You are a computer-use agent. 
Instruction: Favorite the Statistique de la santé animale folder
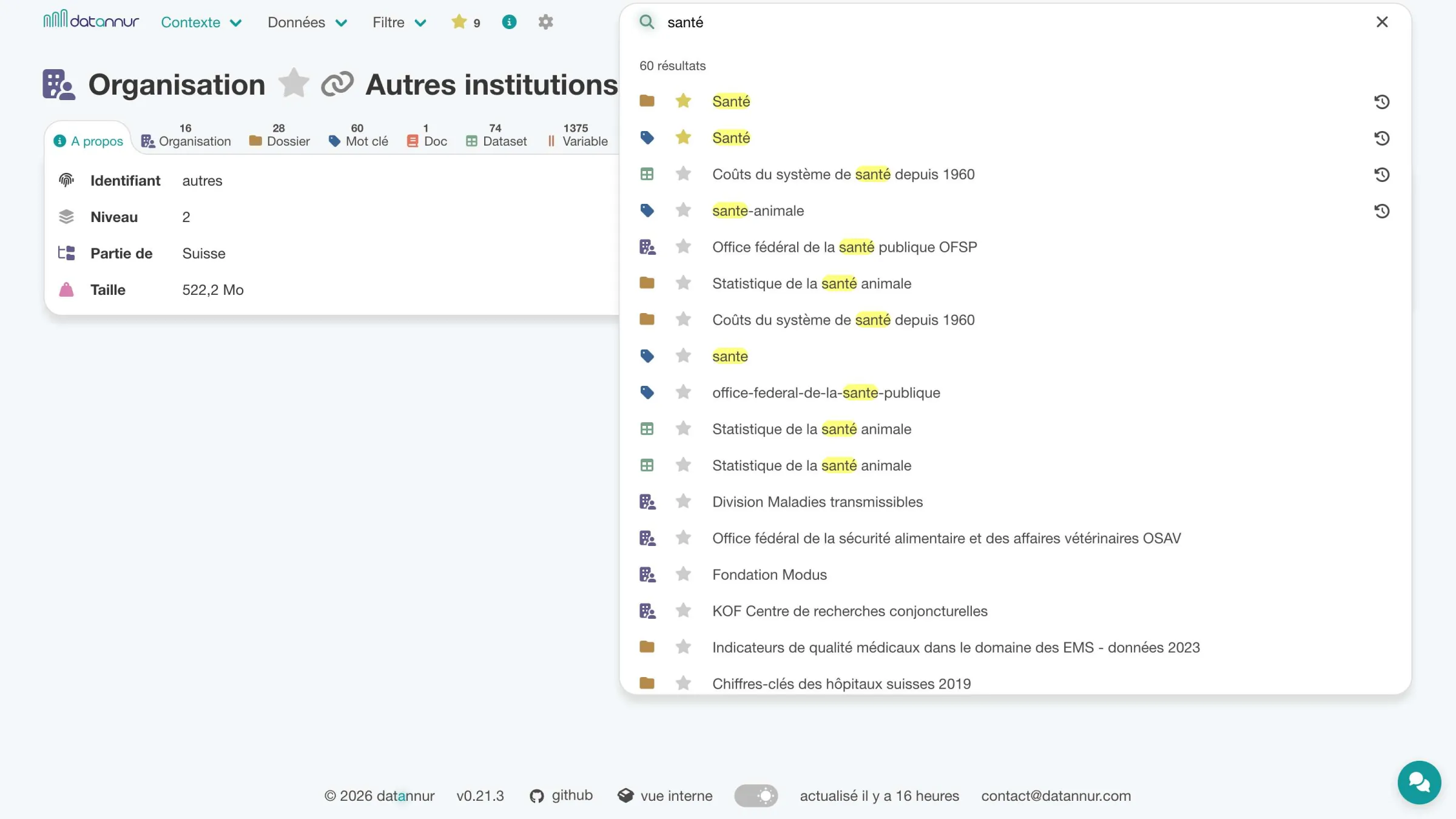pos(683,283)
